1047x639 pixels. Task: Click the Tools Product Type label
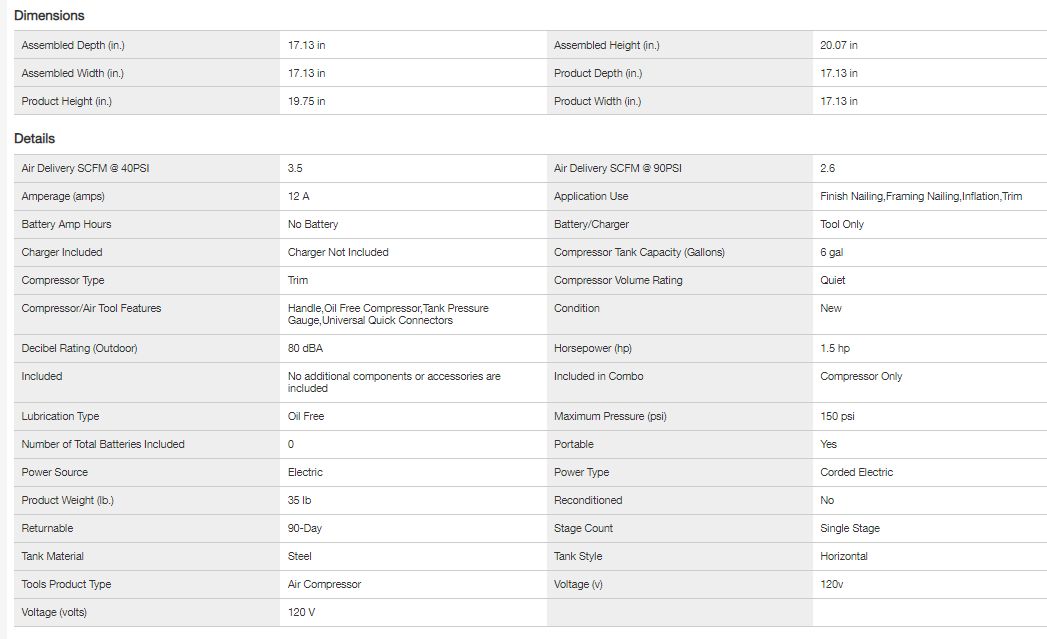coord(66,584)
